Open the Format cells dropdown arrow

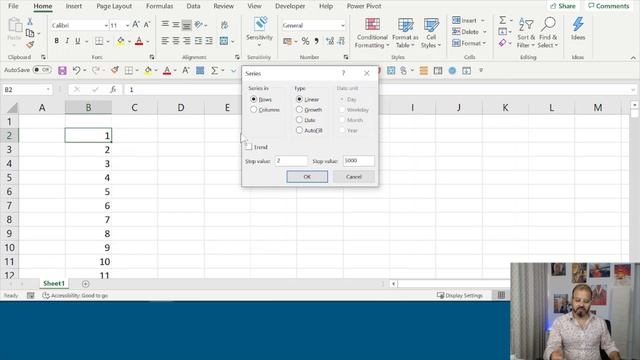tap(484, 43)
